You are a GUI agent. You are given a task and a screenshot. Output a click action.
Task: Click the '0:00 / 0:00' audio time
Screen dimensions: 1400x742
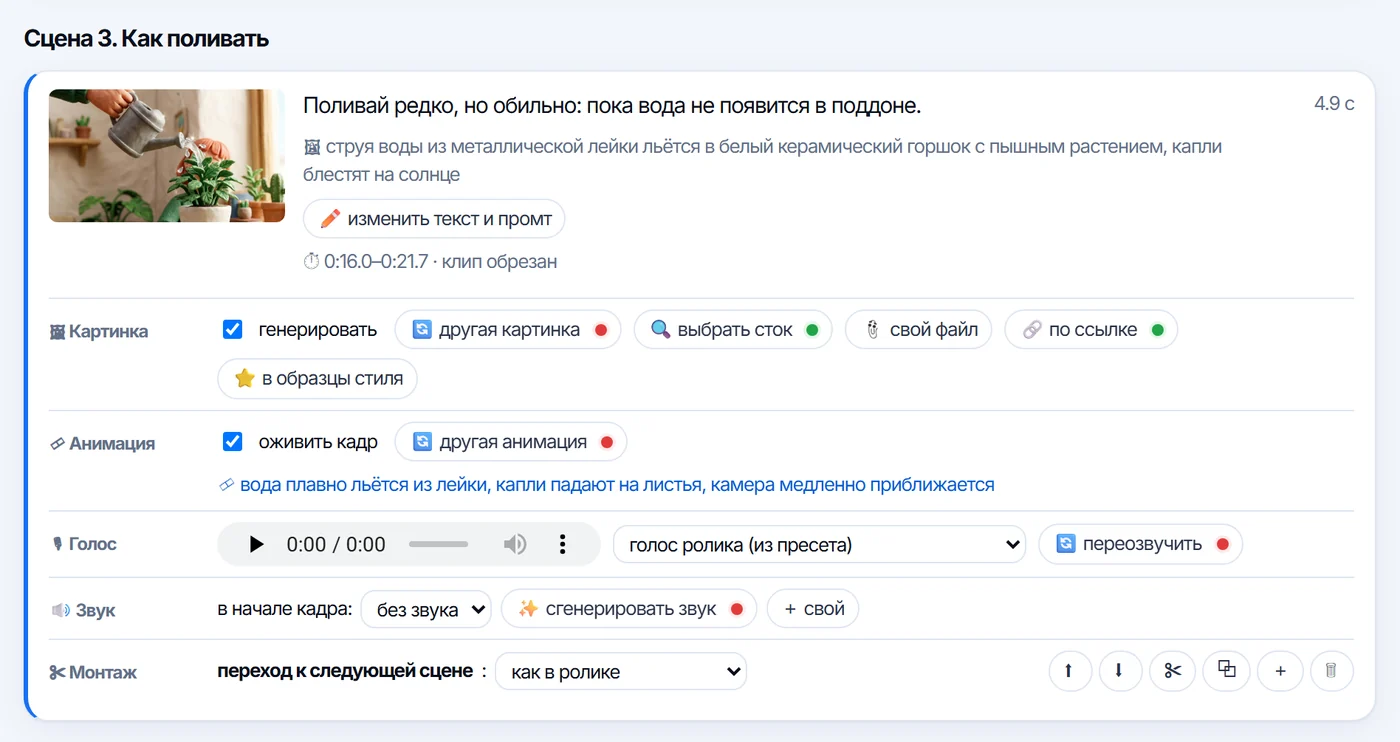pos(336,544)
